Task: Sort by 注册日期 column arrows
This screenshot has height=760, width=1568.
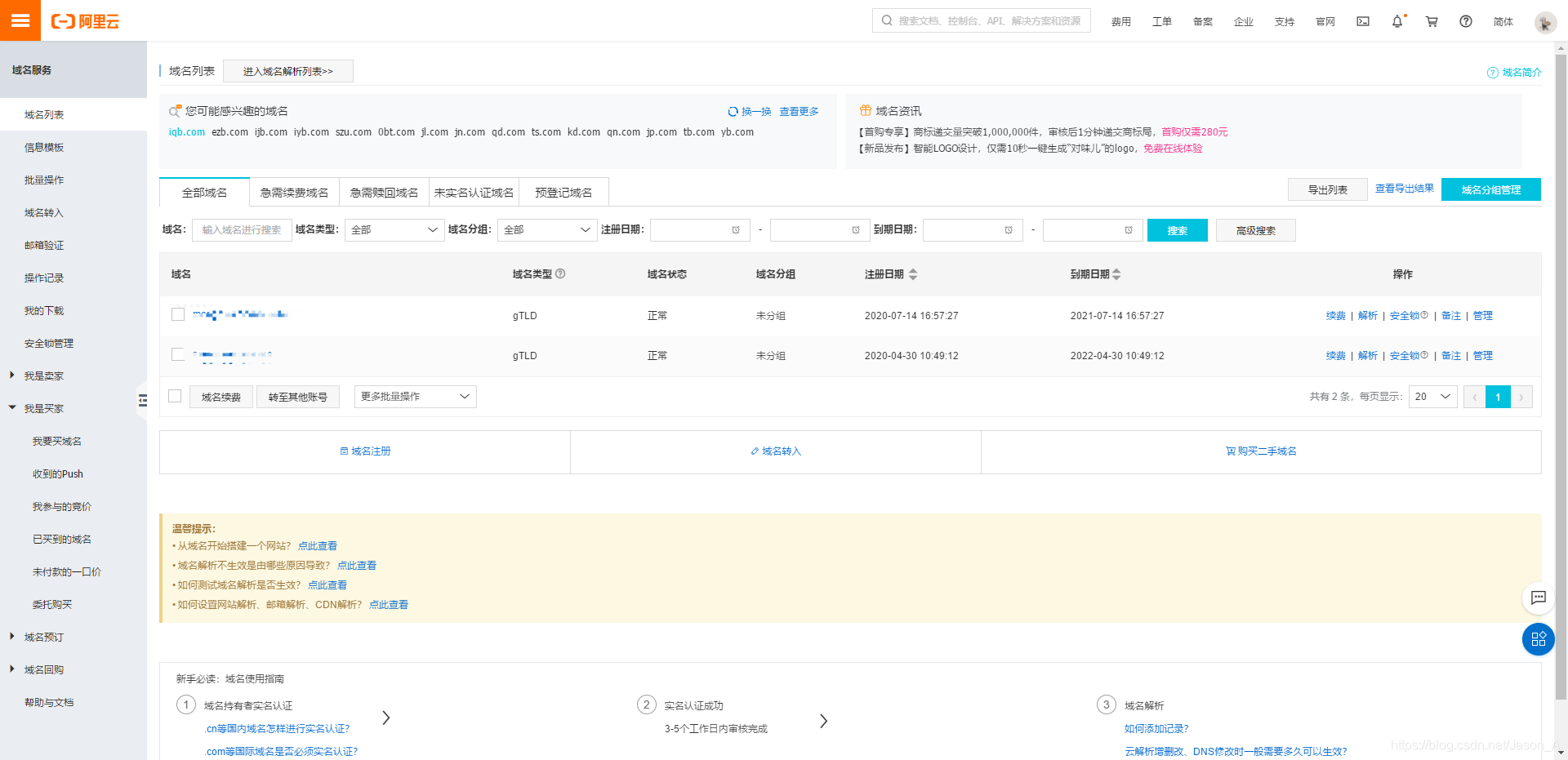Action: 913,274
